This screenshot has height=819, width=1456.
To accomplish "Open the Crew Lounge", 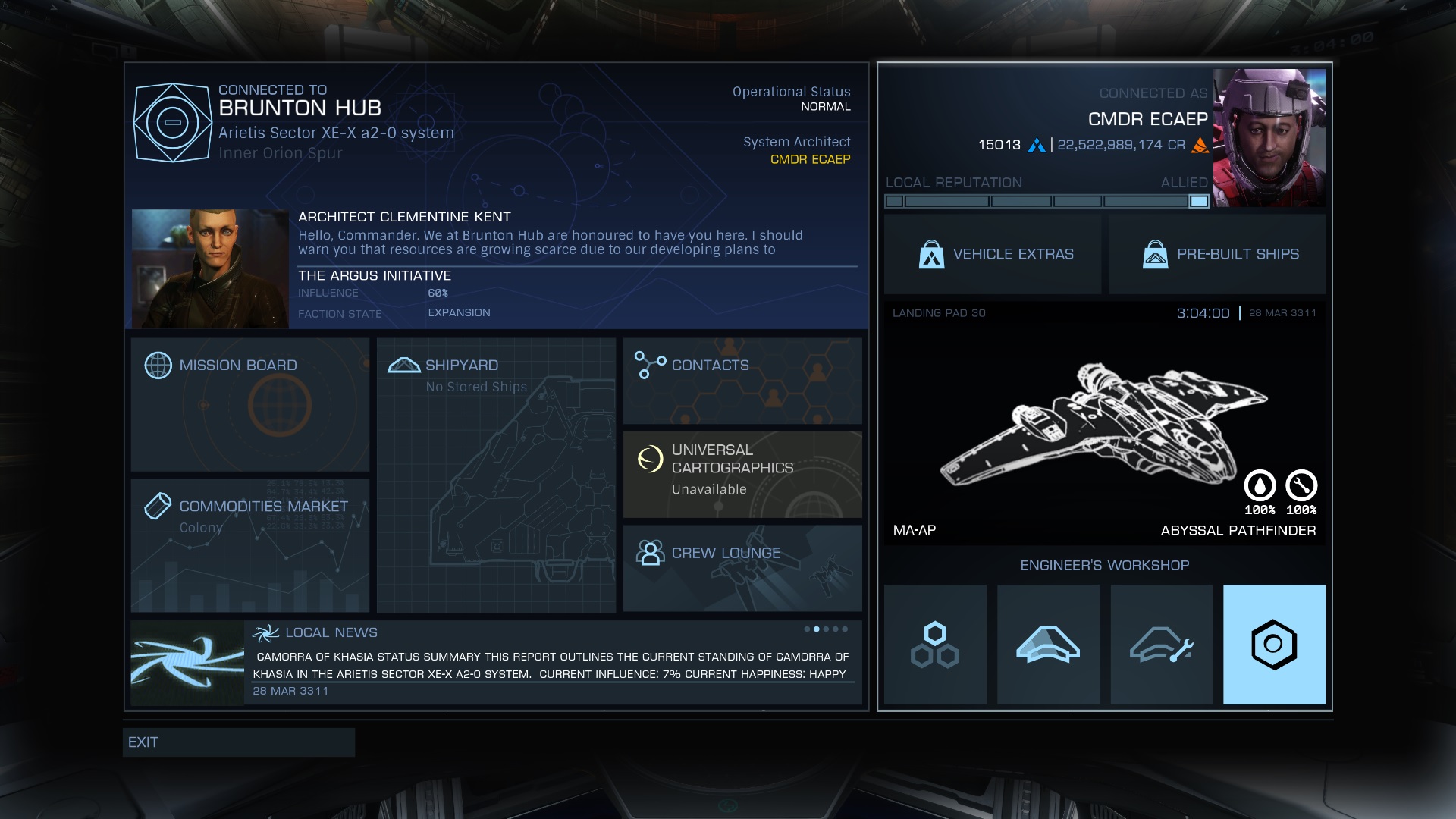I will pos(742,568).
